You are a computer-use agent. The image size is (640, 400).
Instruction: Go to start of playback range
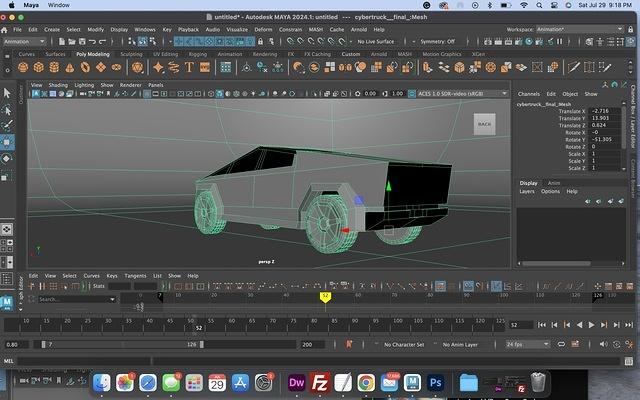(x=542, y=325)
